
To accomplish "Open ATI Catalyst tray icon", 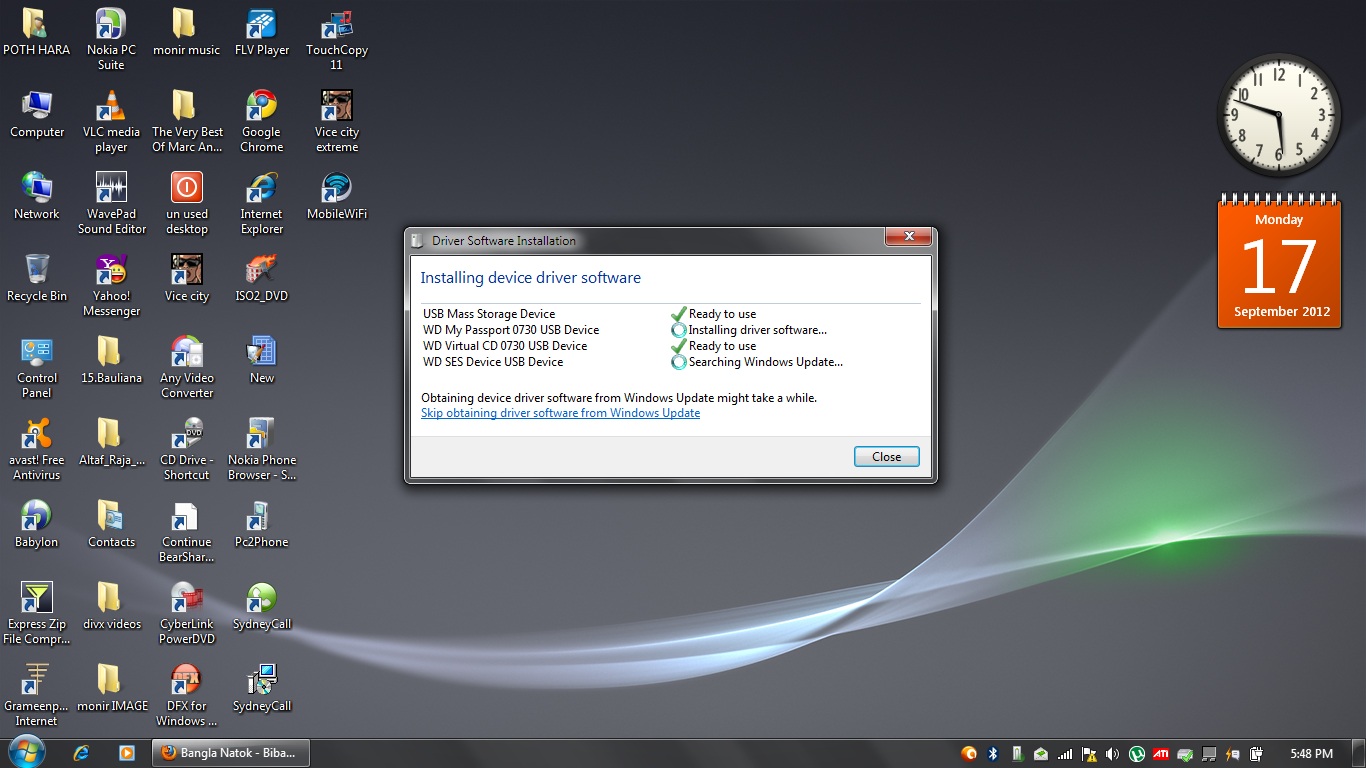I will 1161,754.
